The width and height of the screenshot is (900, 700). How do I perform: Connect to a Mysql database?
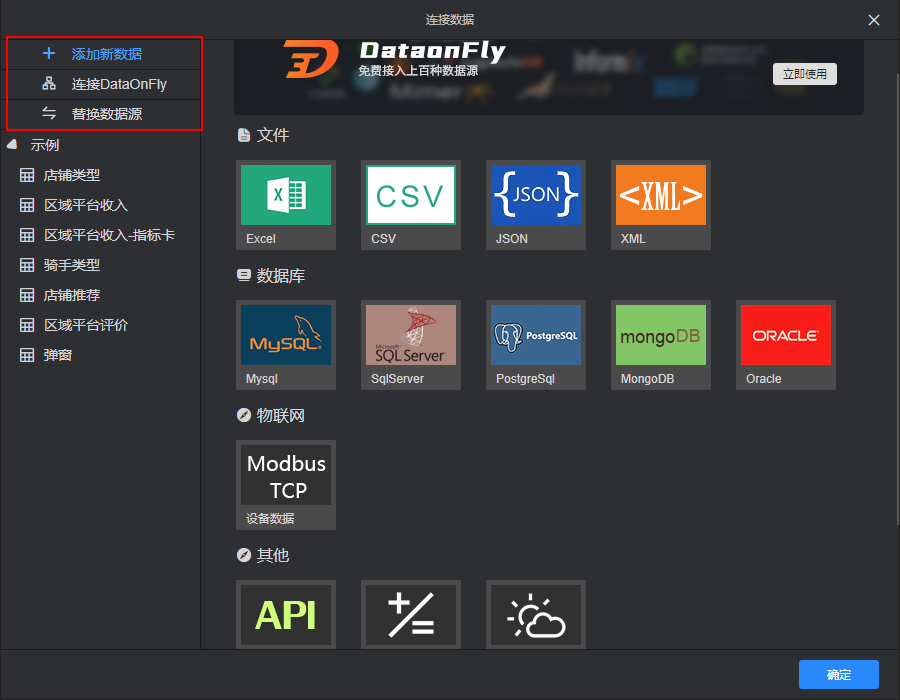pyautogui.click(x=286, y=345)
